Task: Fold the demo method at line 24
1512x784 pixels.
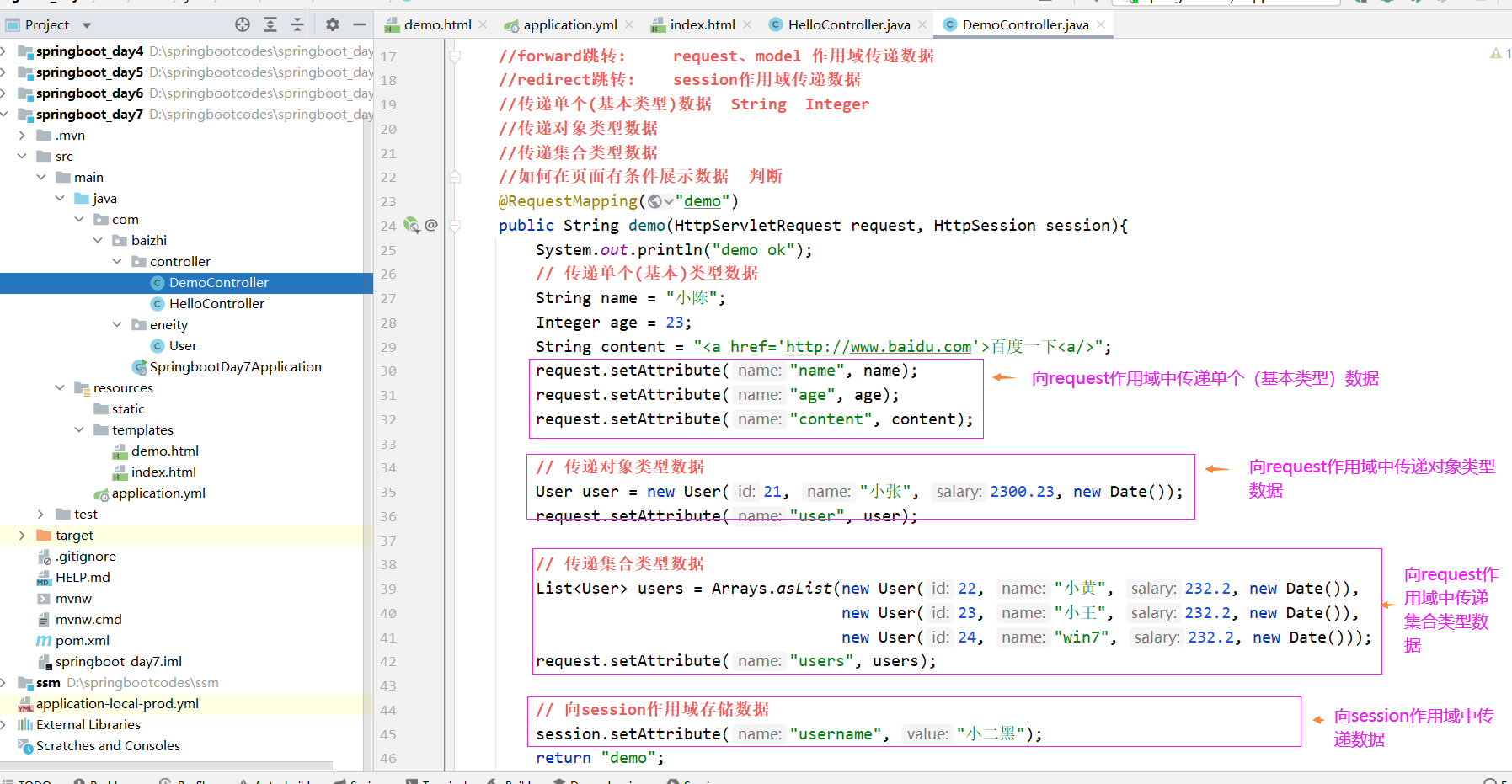Action: 455,226
